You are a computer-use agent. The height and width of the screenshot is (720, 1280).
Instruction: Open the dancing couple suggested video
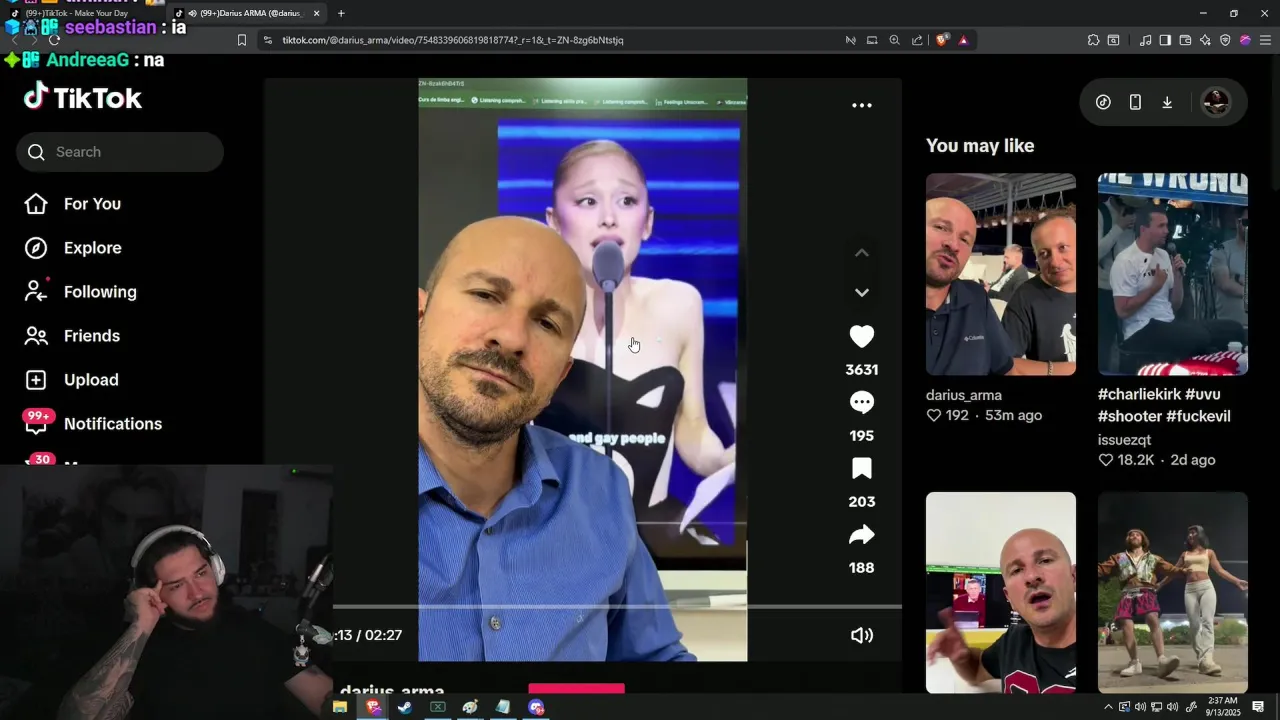click(1172, 592)
